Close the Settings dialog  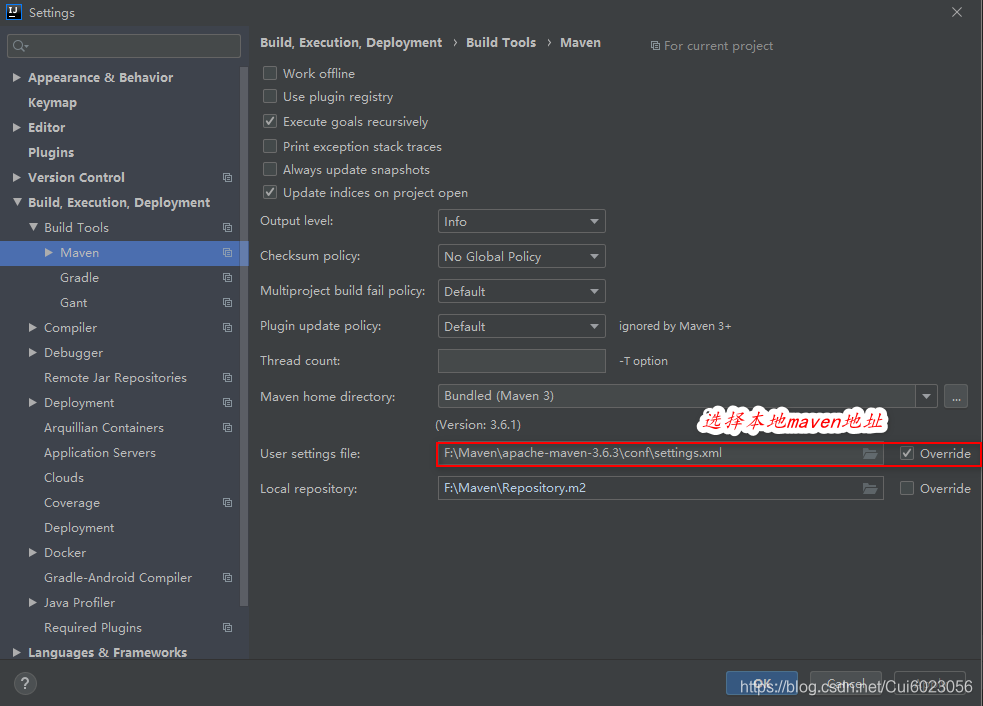click(957, 12)
